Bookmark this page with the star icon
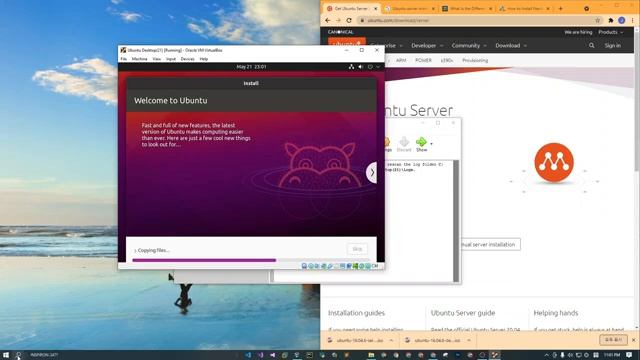This screenshot has height=360, width=640. click(598, 20)
